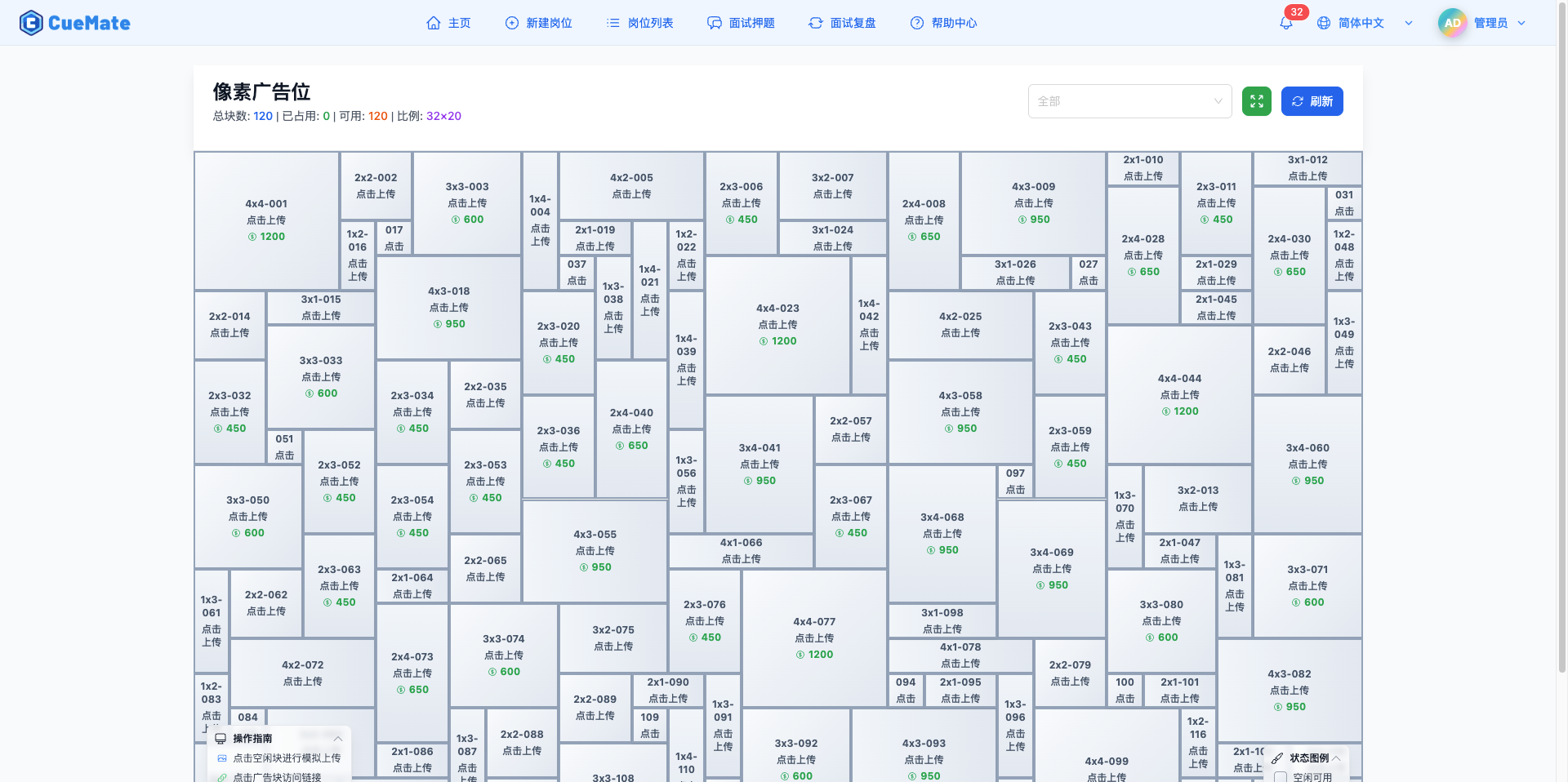Click the house icon next to 主页

tap(434, 23)
